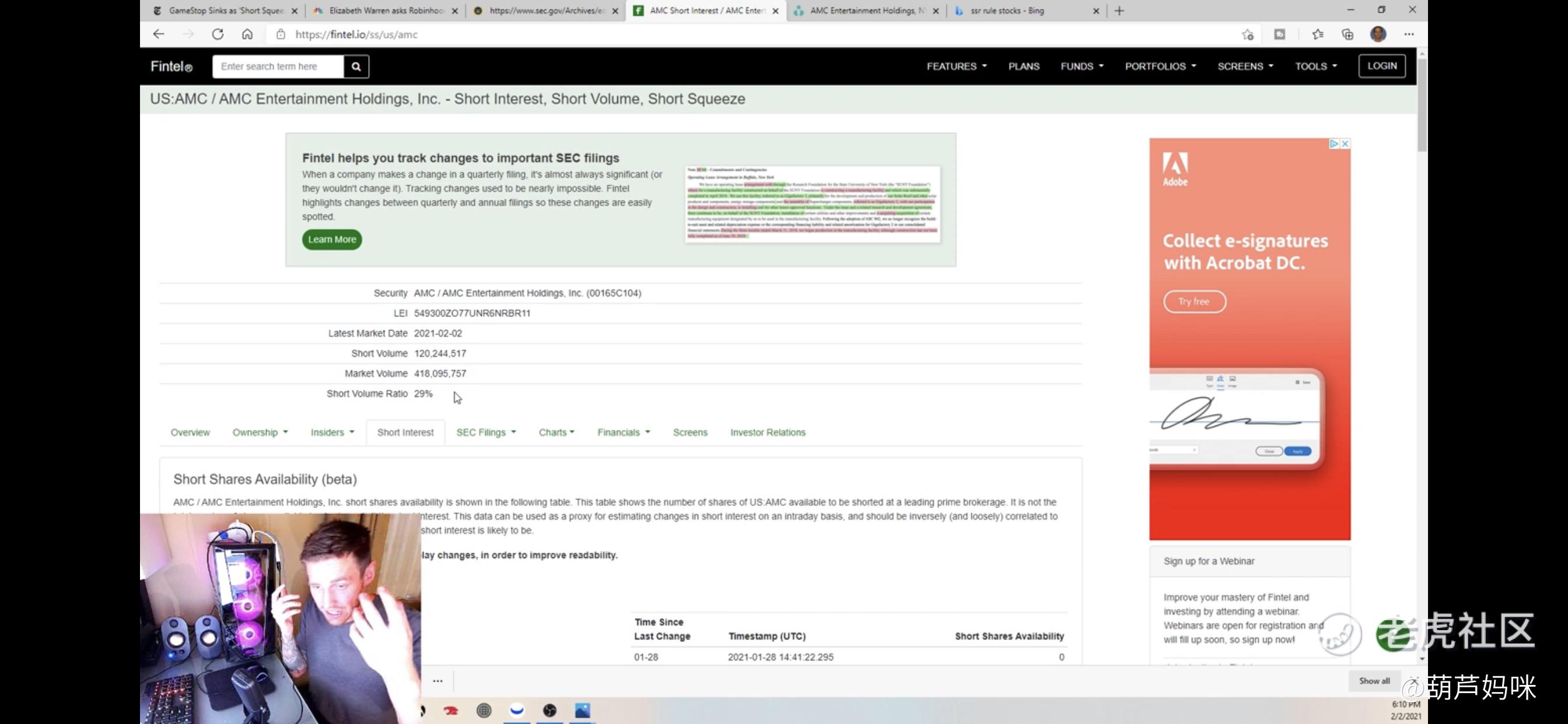Open the Ownership tab dropdown

pyautogui.click(x=260, y=433)
